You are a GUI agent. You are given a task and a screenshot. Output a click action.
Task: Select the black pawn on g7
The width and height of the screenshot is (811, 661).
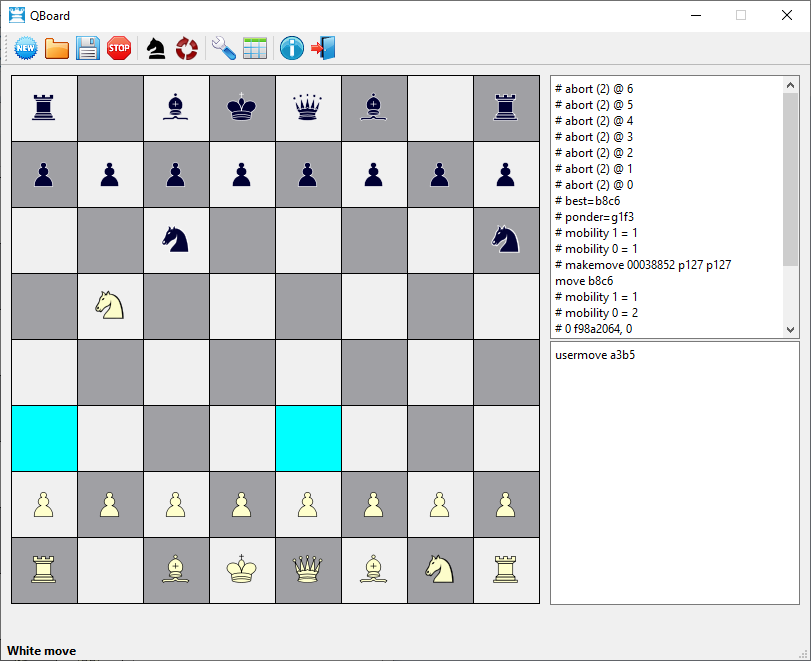coord(440,174)
